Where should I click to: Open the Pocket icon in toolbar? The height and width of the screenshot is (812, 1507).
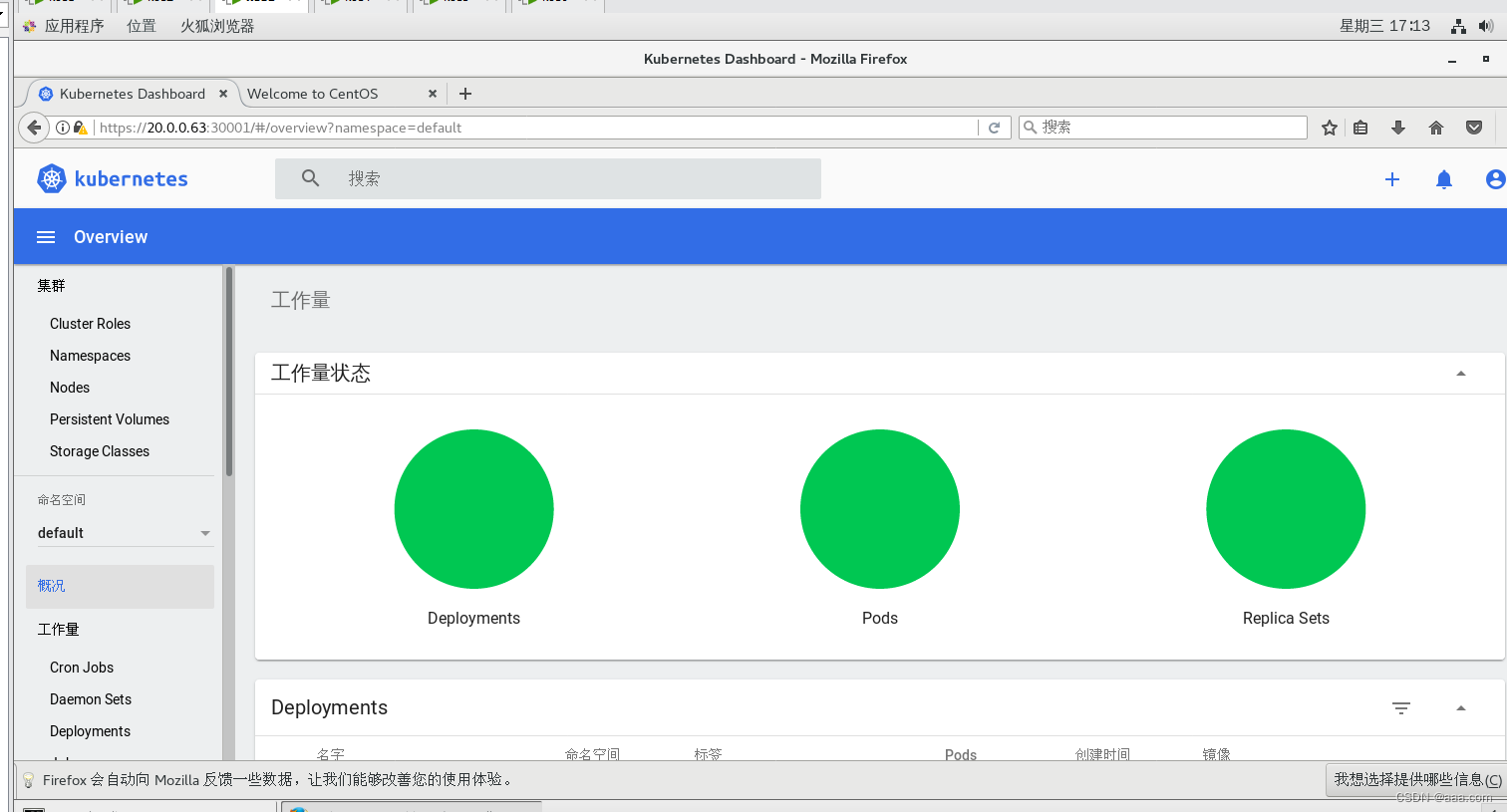[x=1474, y=128]
